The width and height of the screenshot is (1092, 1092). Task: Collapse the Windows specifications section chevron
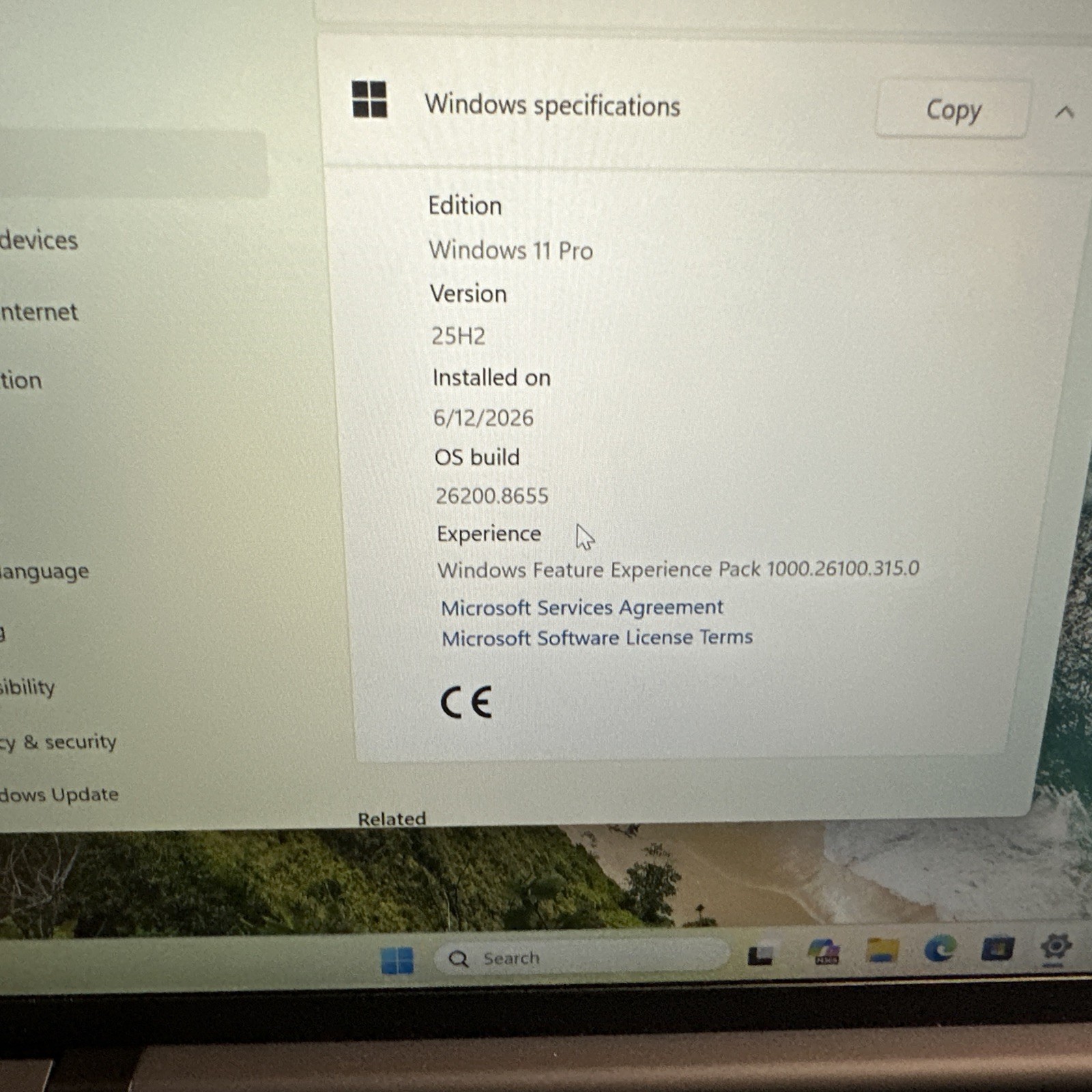pyautogui.click(x=1064, y=112)
